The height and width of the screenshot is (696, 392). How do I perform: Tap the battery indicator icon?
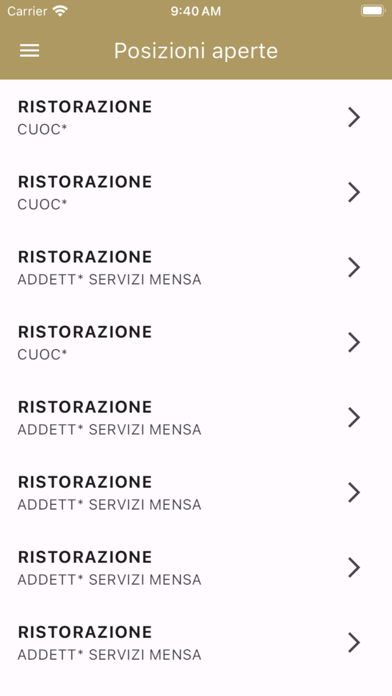pos(372,11)
